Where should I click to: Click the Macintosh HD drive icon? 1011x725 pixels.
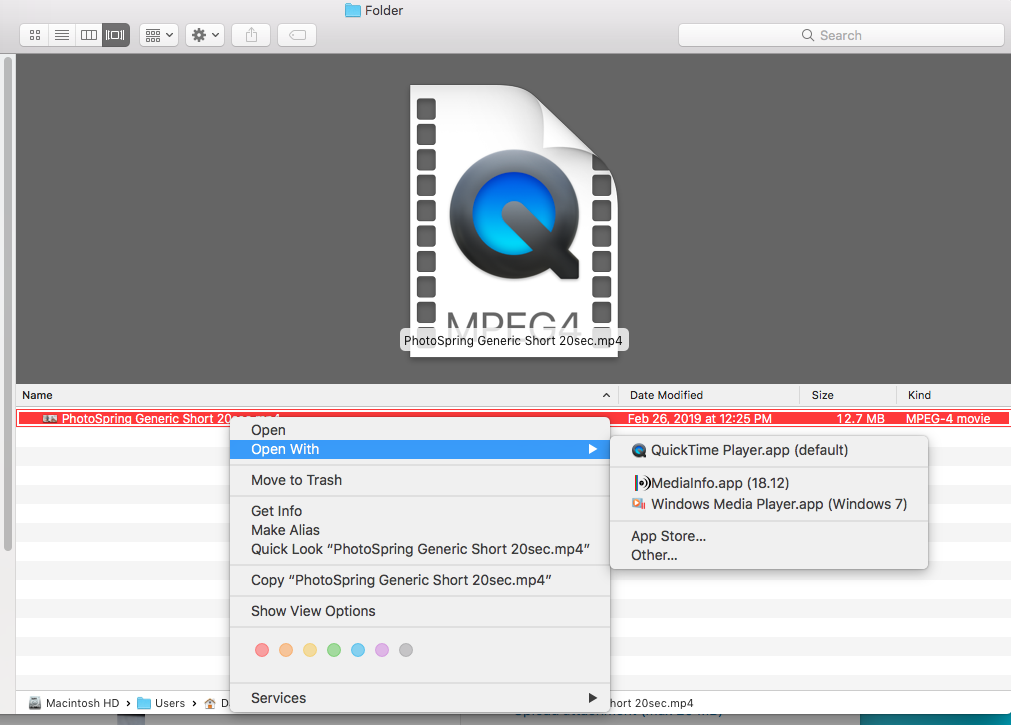35,703
